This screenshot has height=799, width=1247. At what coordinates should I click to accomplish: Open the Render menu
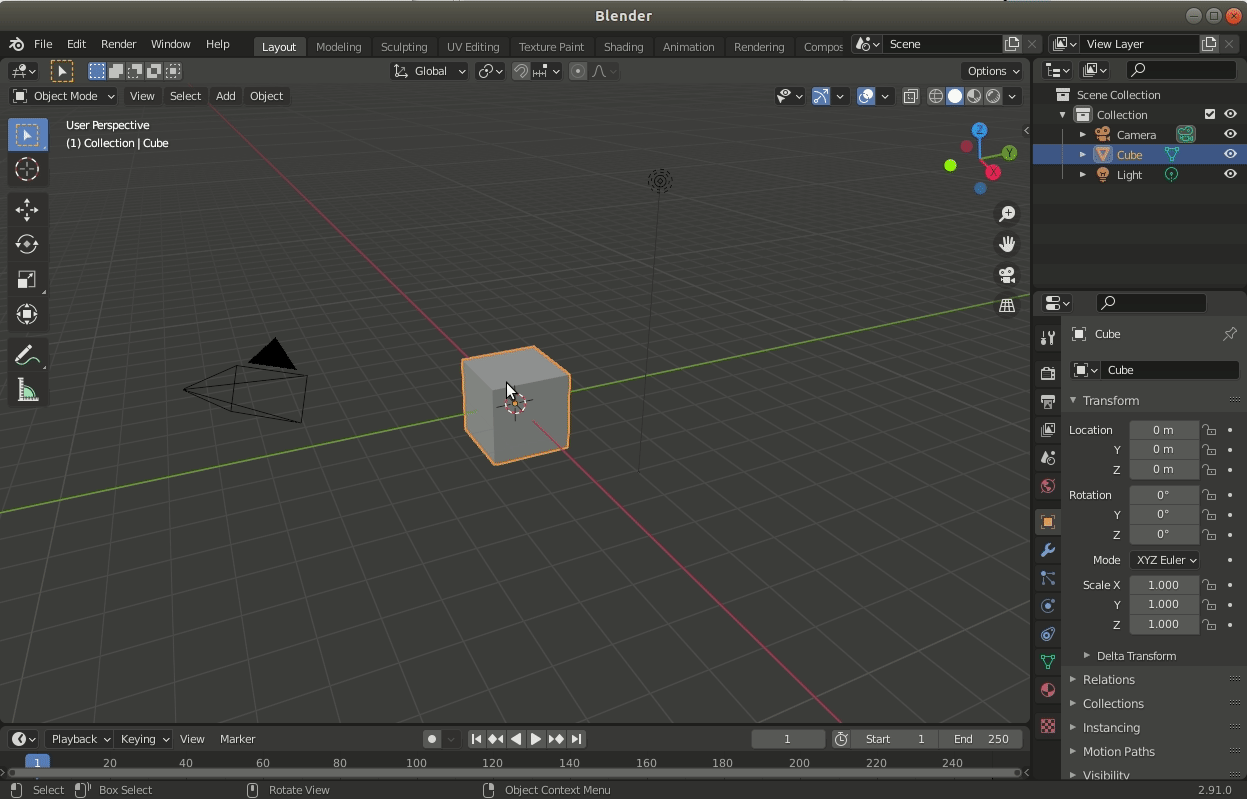pos(118,44)
